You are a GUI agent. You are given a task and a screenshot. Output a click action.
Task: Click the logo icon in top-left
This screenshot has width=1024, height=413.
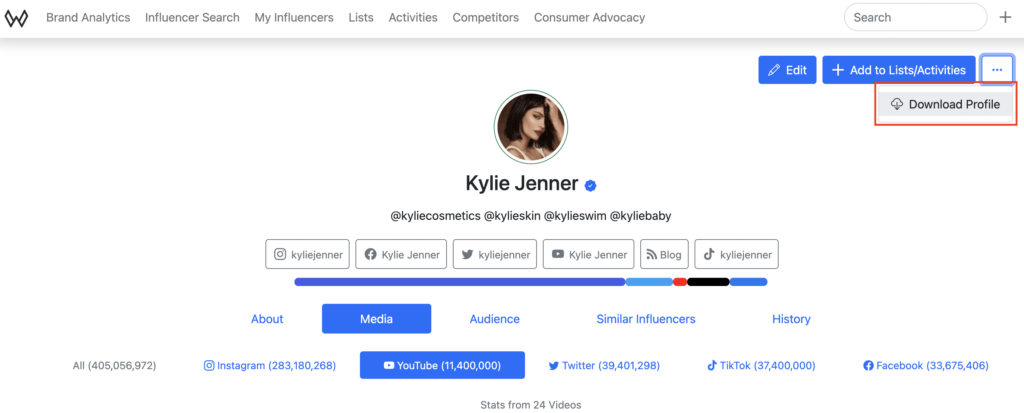click(x=18, y=18)
